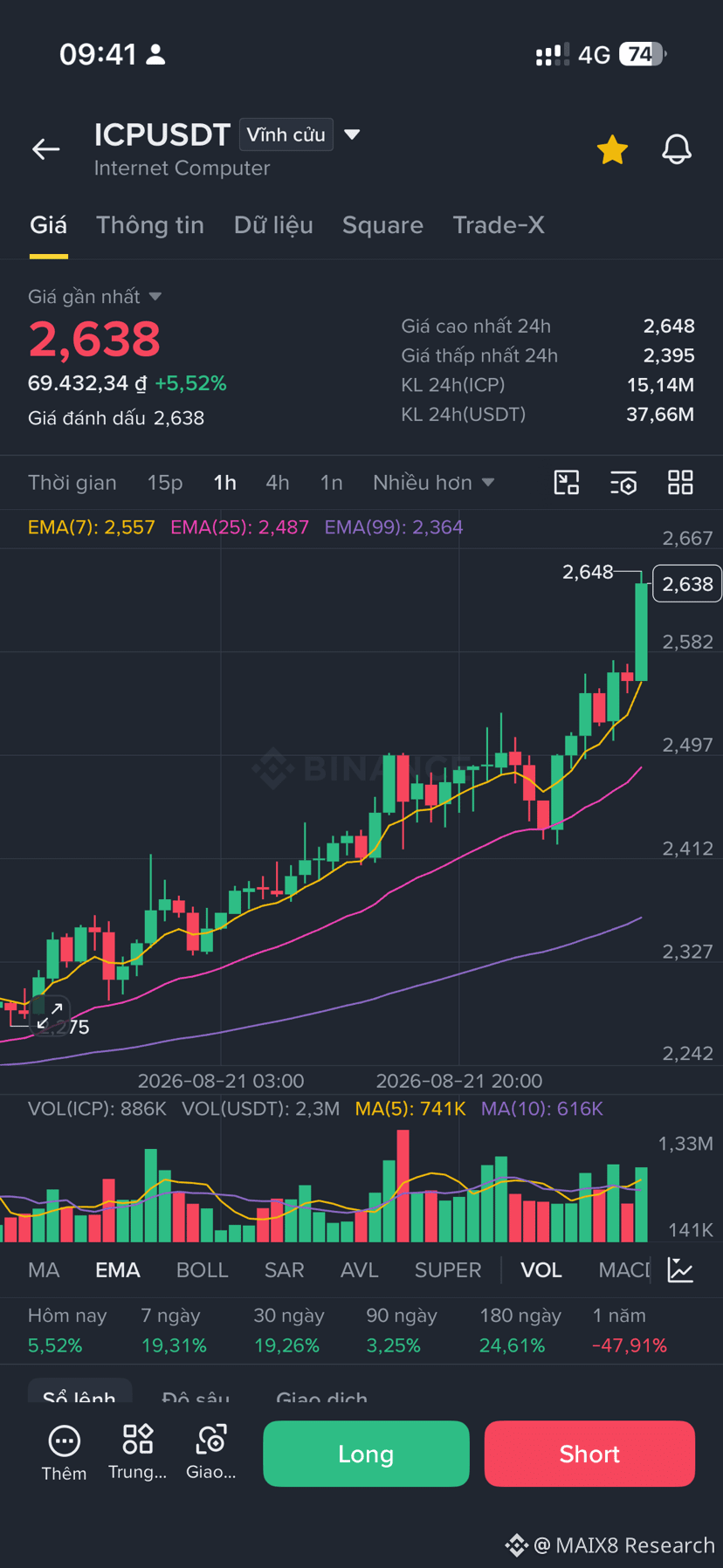The height and width of the screenshot is (1568, 723).
Task: Tap the cellular signal bars icon
Action: tap(553, 55)
